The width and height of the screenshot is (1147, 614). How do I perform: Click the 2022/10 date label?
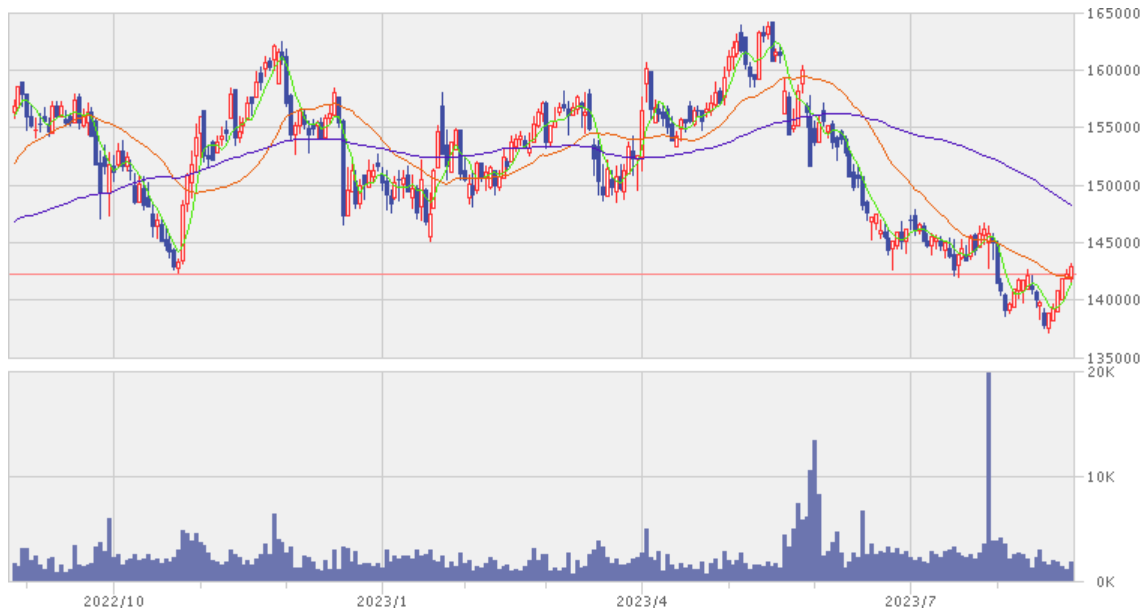[113, 602]
